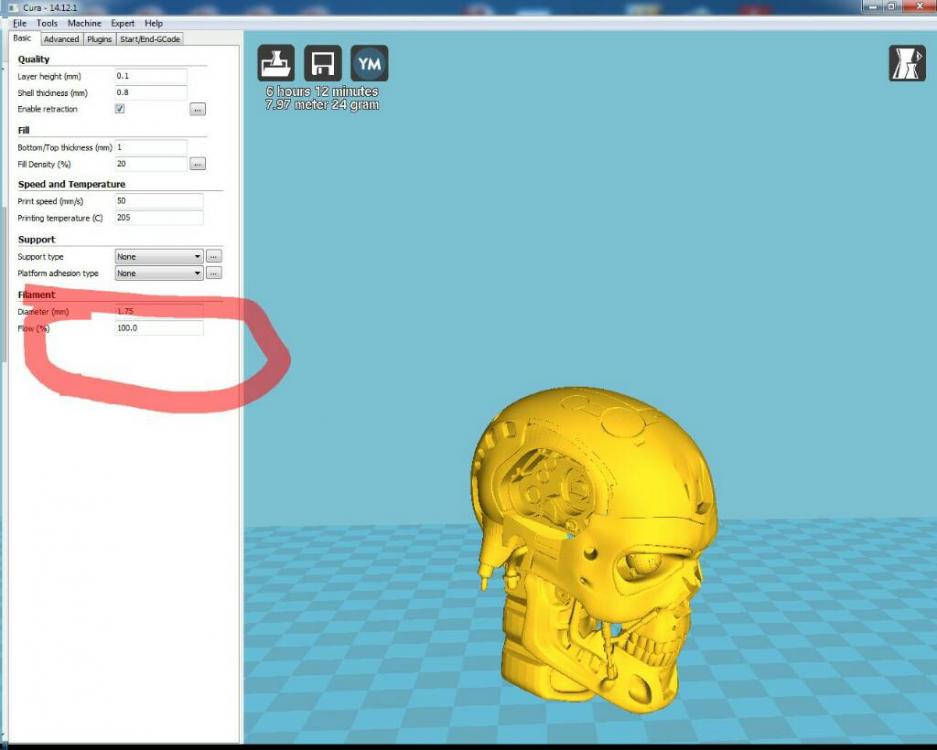The height and width of the screenshot is (750, 937).
Task: Open the Help menu
Action: [154, 23]
